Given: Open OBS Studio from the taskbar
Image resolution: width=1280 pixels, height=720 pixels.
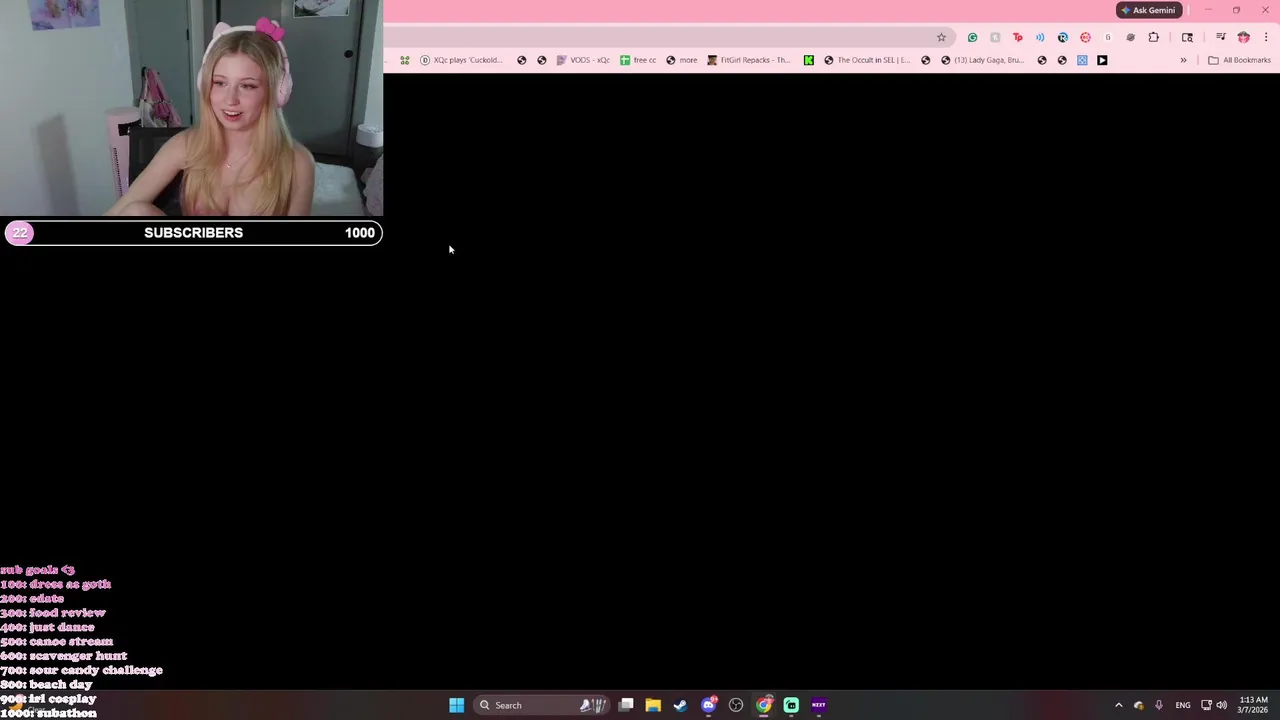Looking at the screenshot, I should [x=736, y=705].
